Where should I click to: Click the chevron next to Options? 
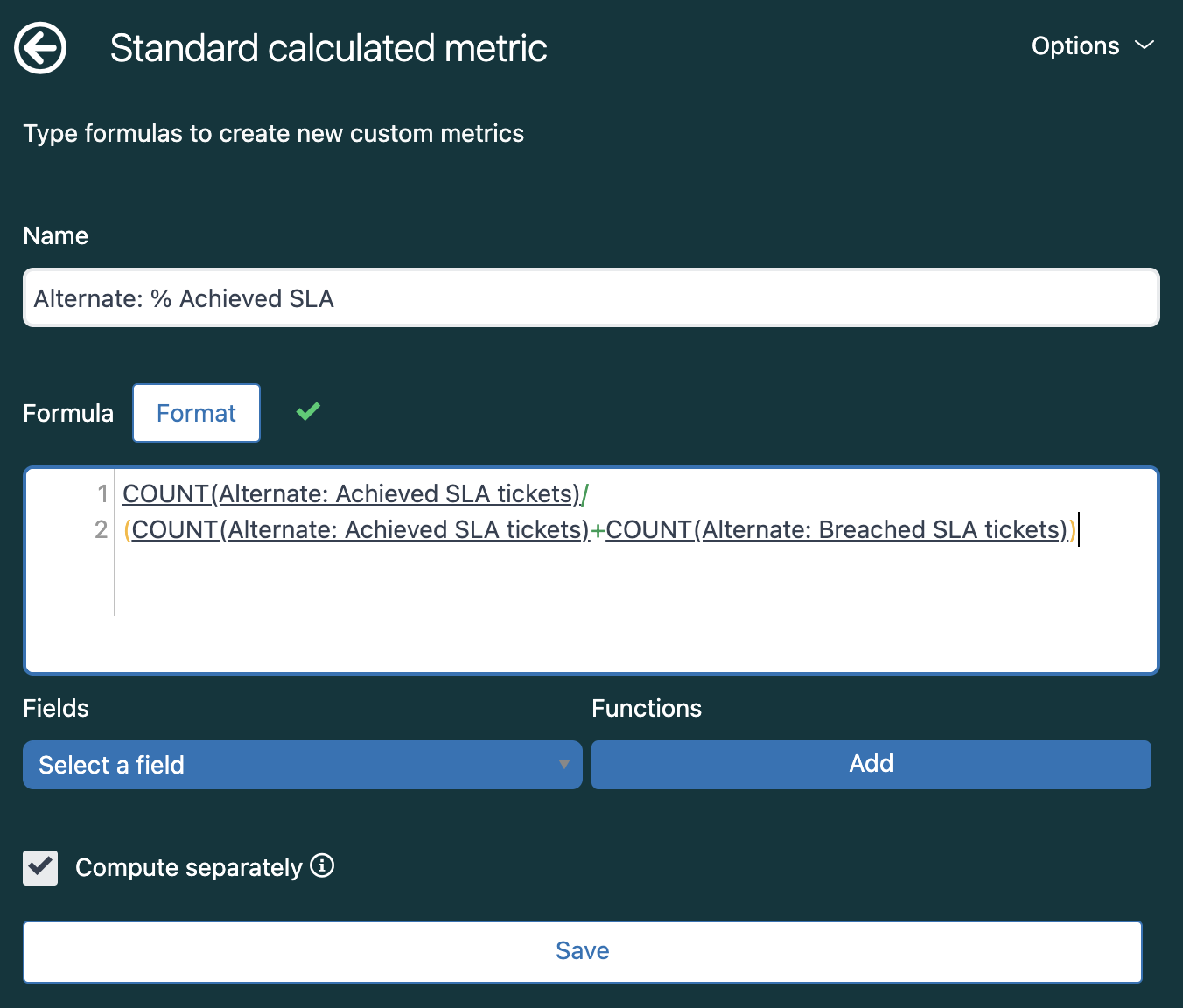1144,45
